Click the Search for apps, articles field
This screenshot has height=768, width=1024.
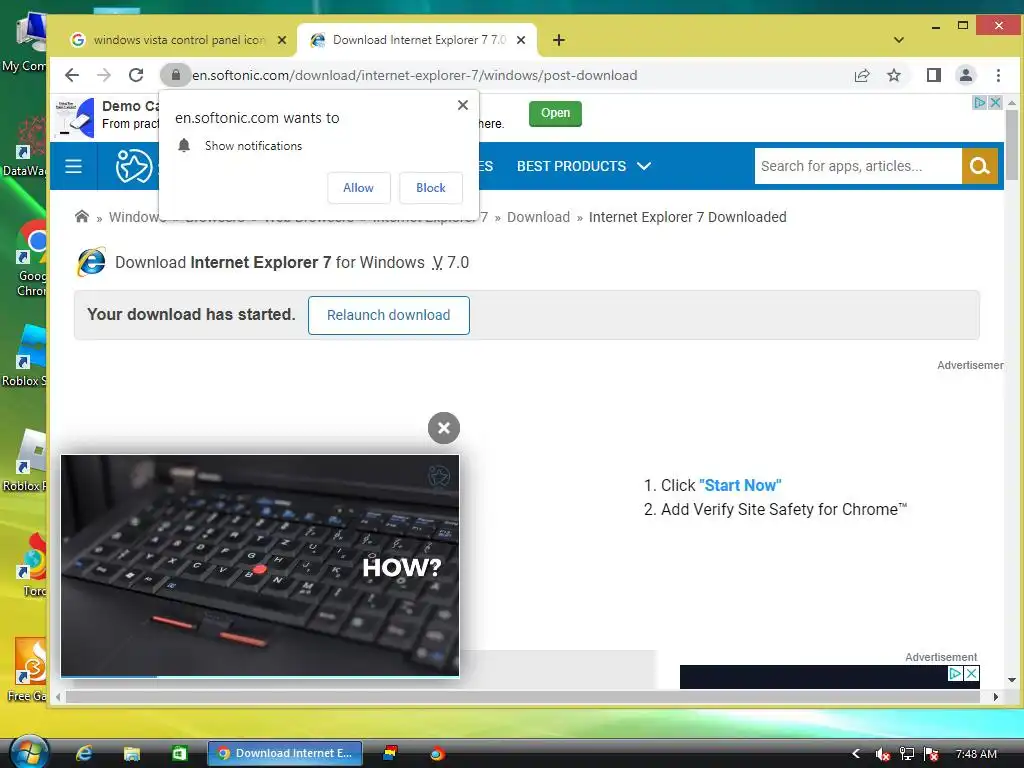(857, 166)
